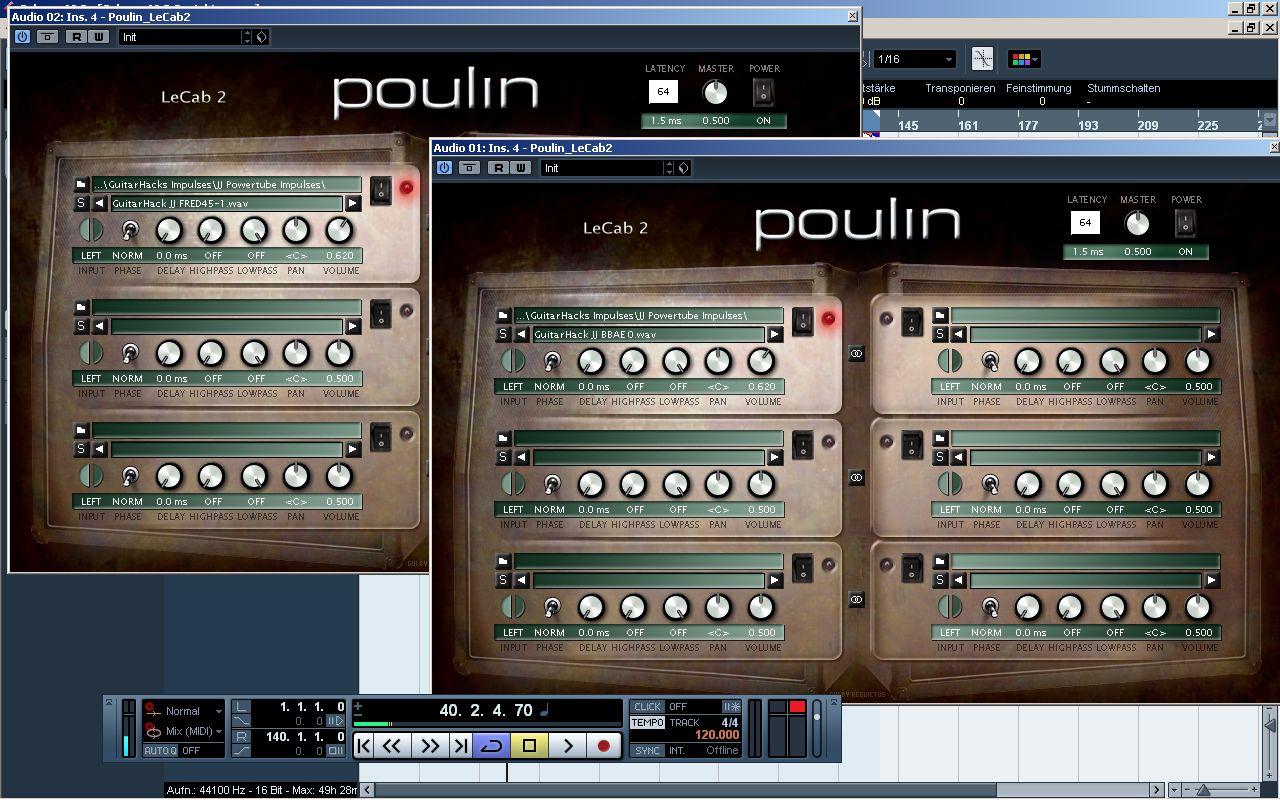Open the Normal record mode dropdown
The width and height of the screenshot is (1280, 800).
tap(183, 711)
